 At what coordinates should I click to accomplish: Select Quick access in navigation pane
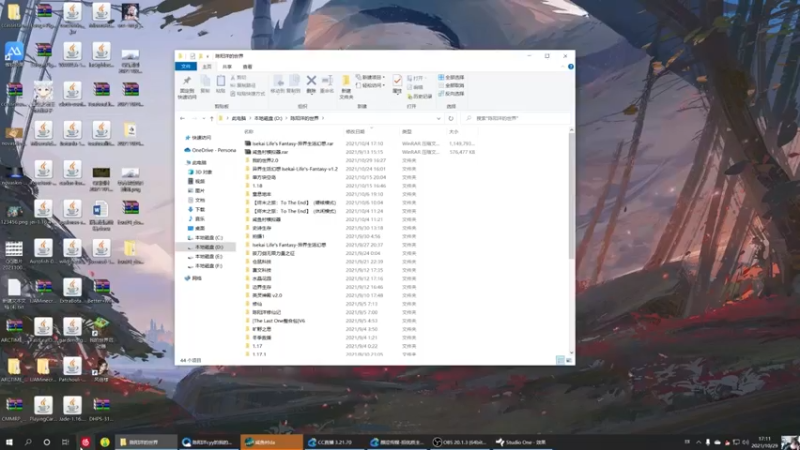pos(198,138)
